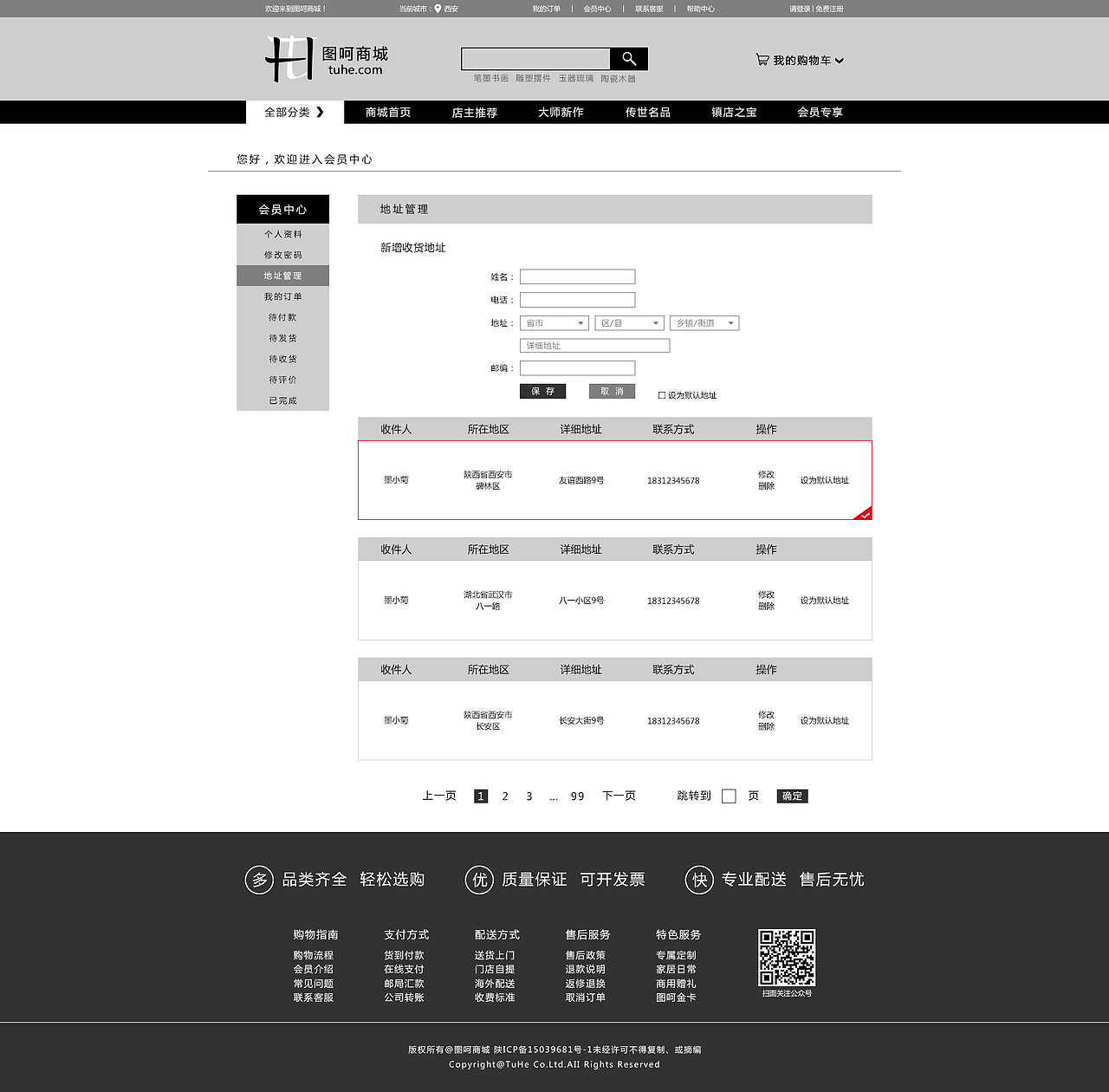Screen dimensions: 1109x1092
Task: Set the 武汉 address as default address
Action: [824, 600]
